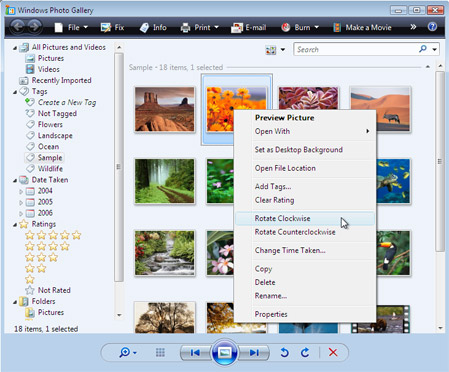Play the slide show button
Viewport: 449px width, 372px height.
(x=225, y=353)
